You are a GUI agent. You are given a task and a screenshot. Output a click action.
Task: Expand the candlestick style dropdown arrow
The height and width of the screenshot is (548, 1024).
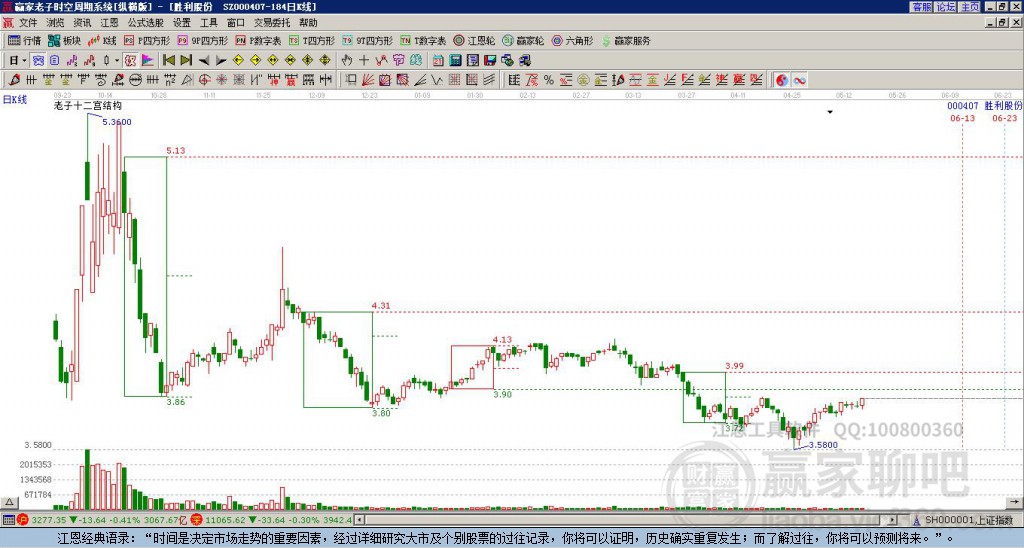tap(117, 61)
